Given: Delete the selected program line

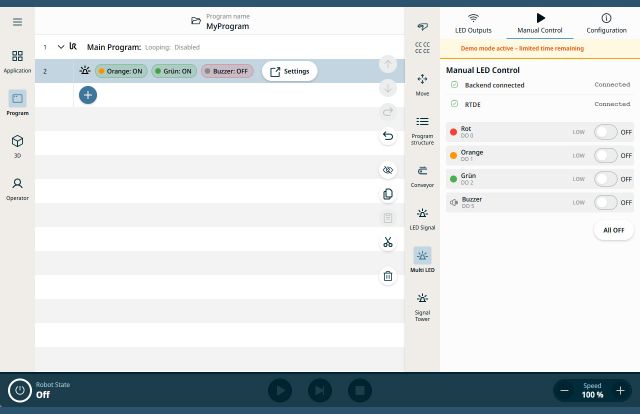Looking at the screenshot, I should (388, 276).
